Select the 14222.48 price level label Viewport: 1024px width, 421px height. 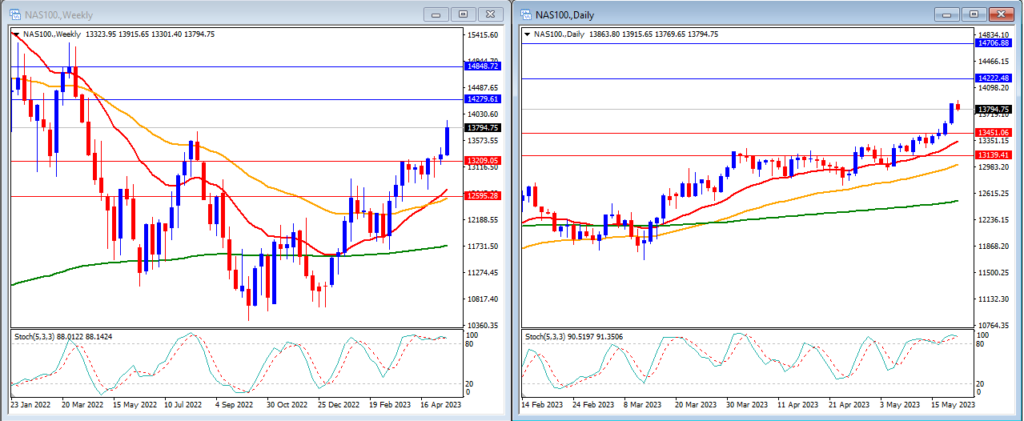[x=993, y=78]
